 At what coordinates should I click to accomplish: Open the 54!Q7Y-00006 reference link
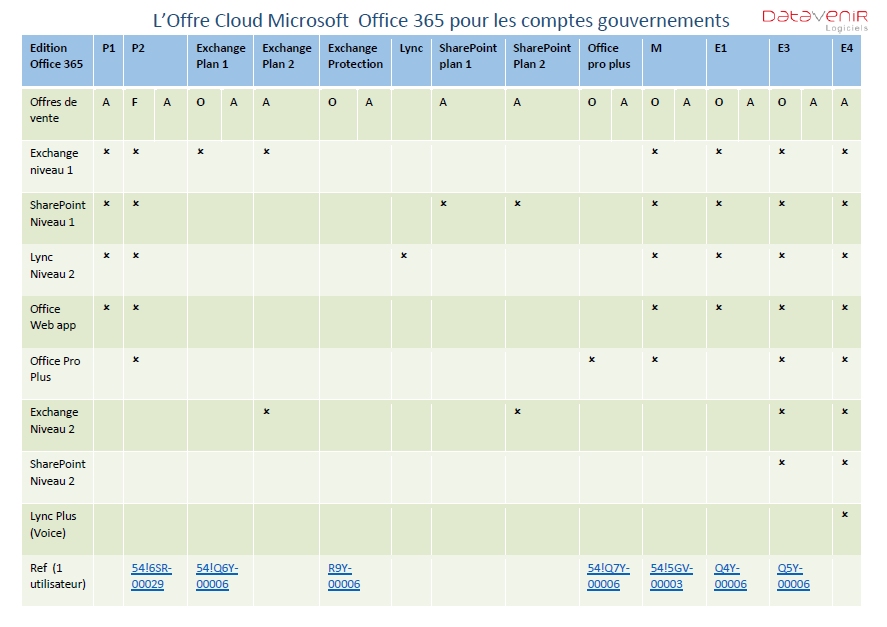click(608, 576)
